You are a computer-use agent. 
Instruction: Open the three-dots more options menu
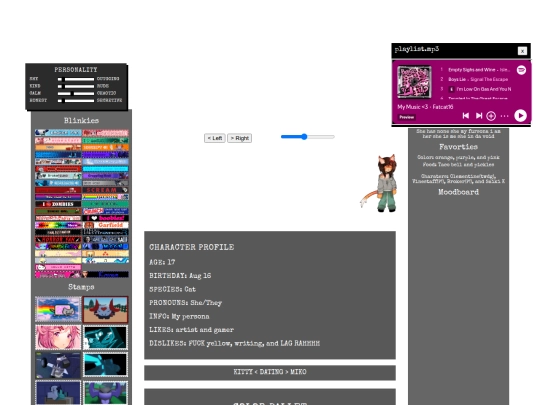coord(505,116)
